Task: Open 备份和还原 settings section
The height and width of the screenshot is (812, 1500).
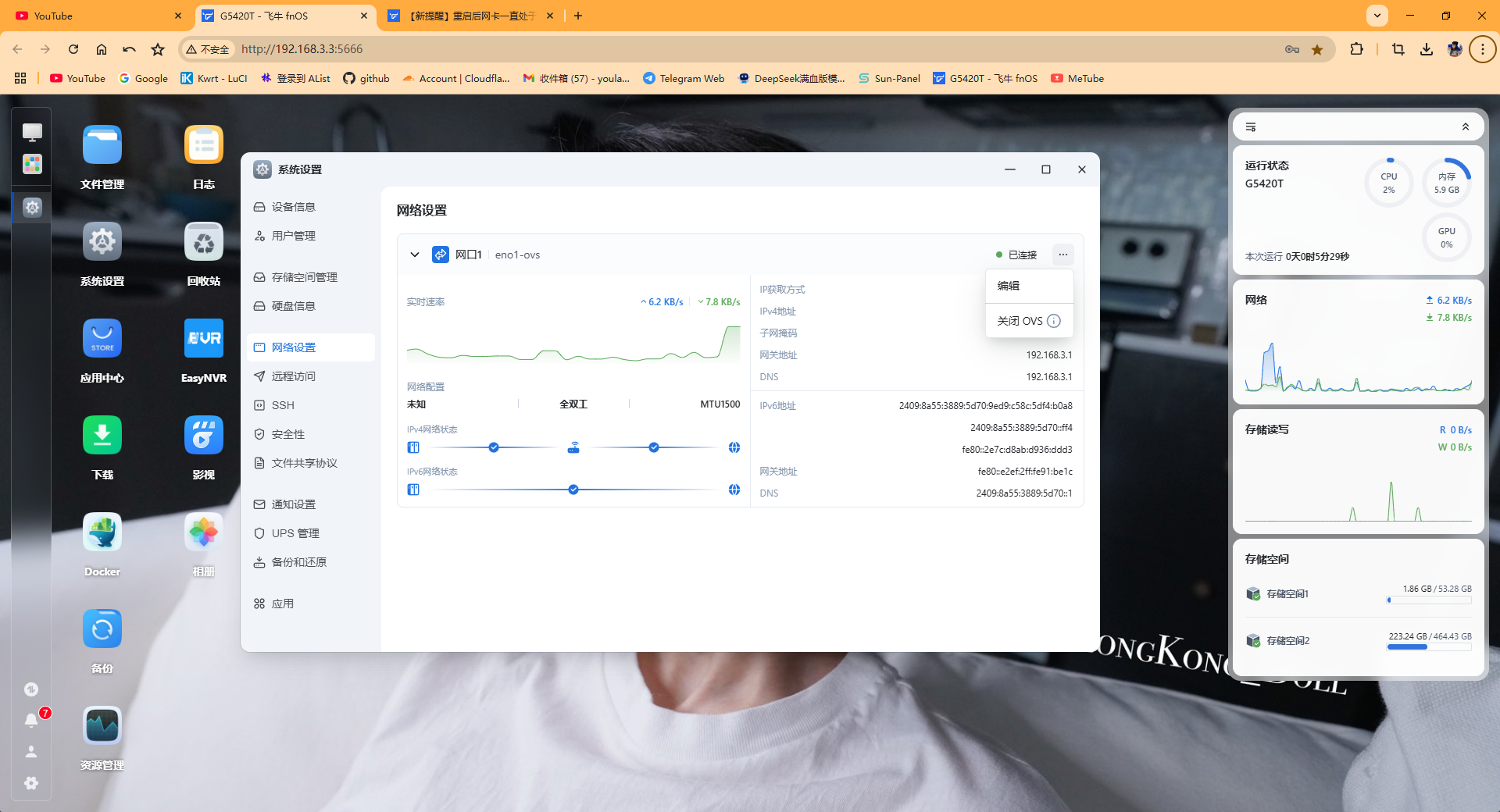Action: (x=311, y=562)
